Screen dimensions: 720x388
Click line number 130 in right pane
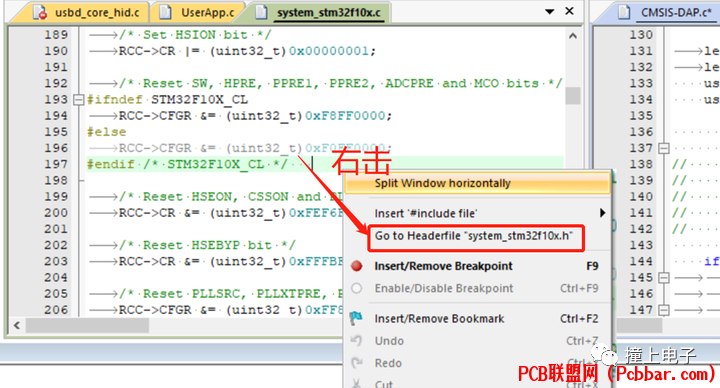(x=641, y=35)
